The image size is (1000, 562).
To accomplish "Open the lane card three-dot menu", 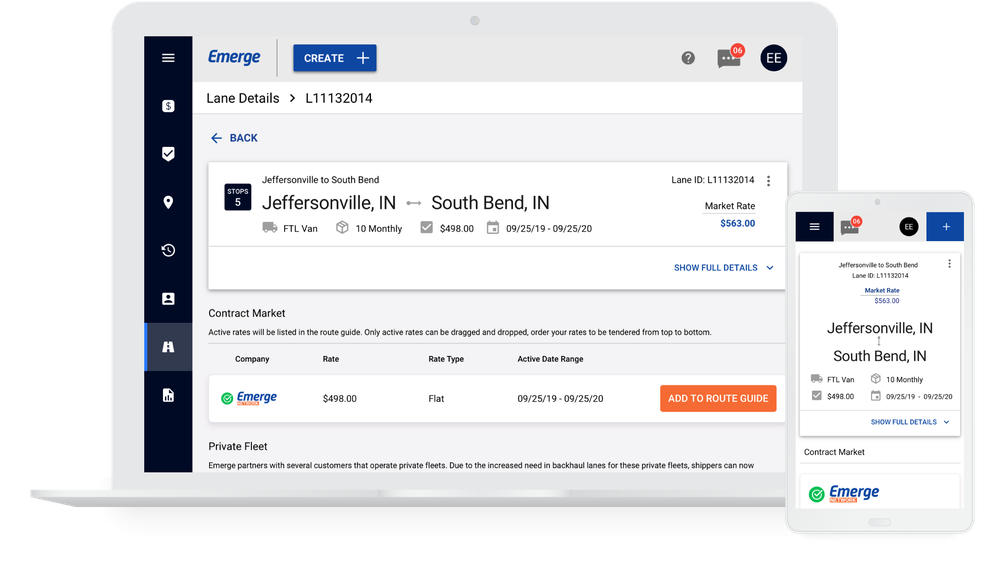I will pos(768,181).
